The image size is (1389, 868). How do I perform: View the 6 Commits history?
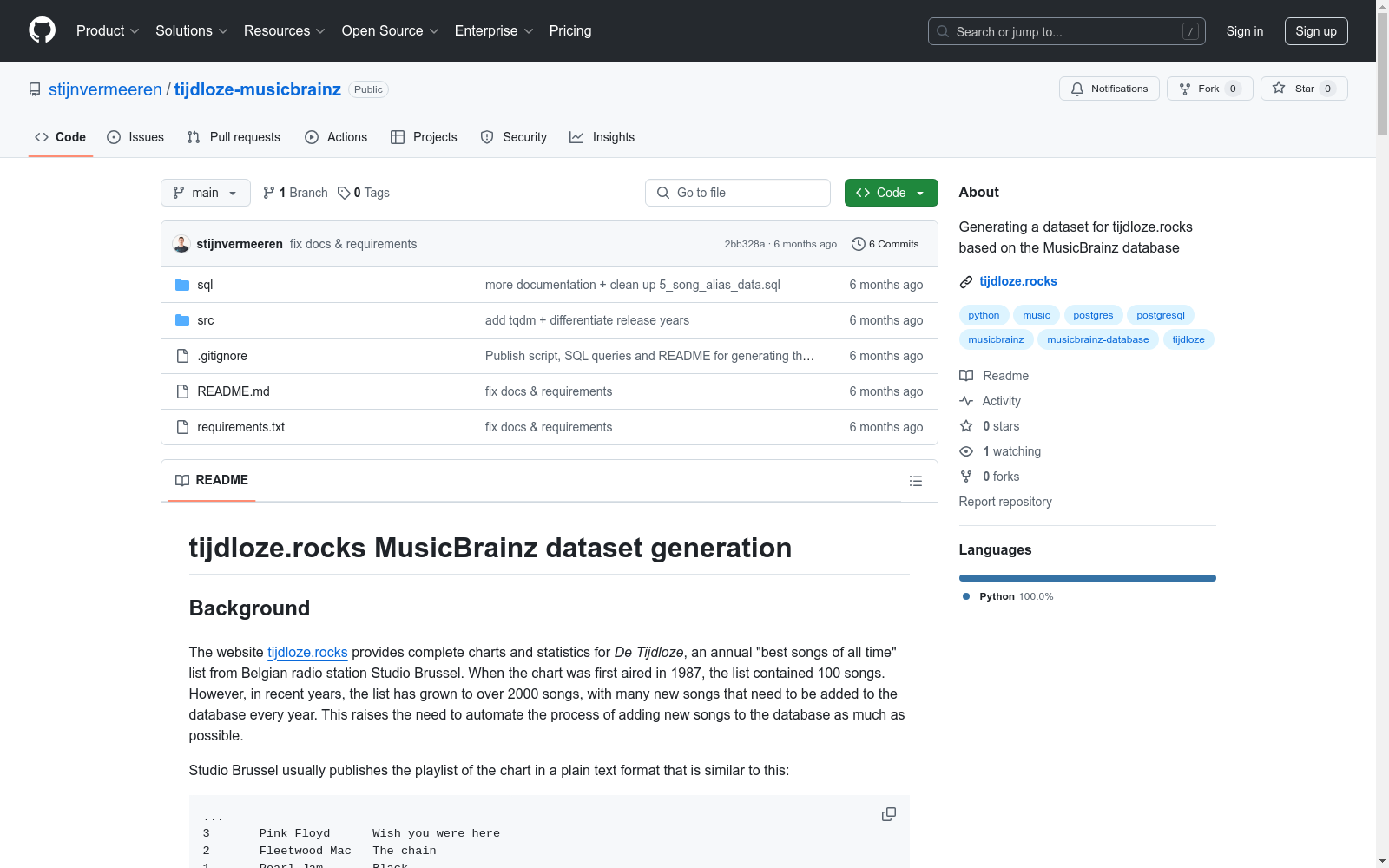[x=885, y=244]
